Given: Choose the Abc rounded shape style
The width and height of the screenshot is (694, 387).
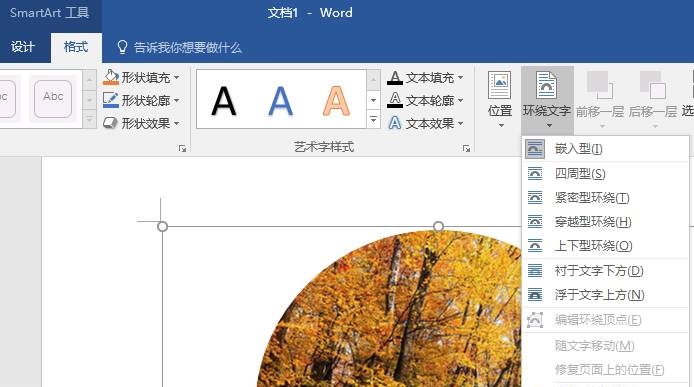Looking at the screenshot, I should point(53,98).
